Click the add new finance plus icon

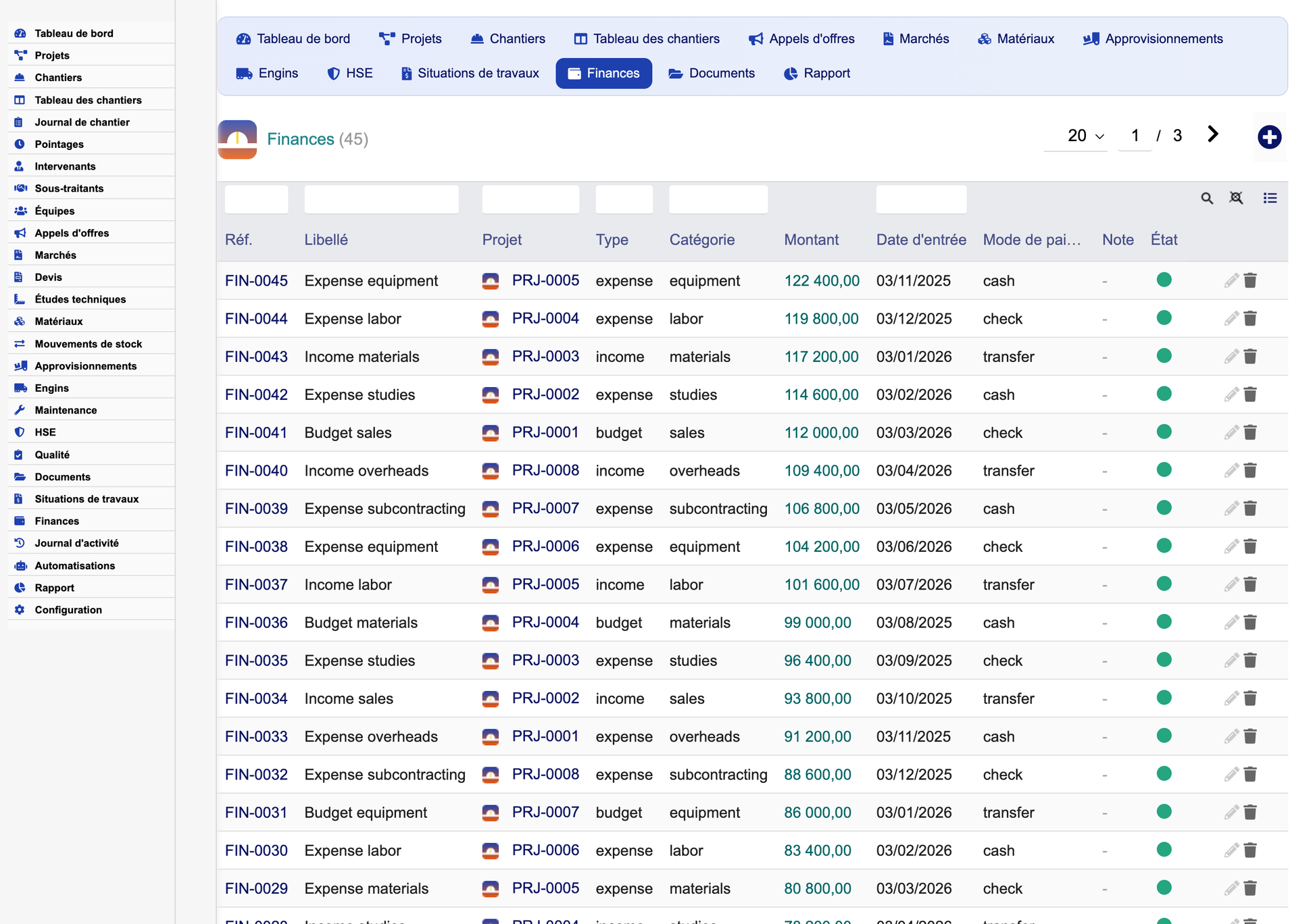[x=1269, y=137]
